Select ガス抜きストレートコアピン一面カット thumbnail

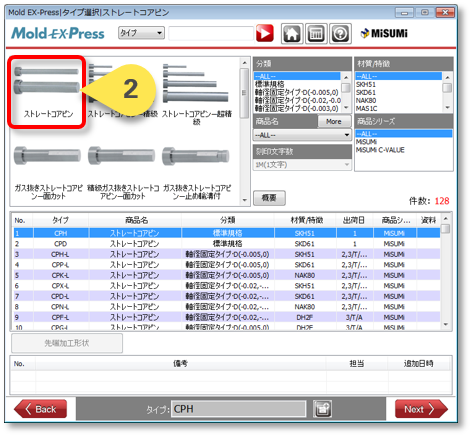(x=48, y=173)
